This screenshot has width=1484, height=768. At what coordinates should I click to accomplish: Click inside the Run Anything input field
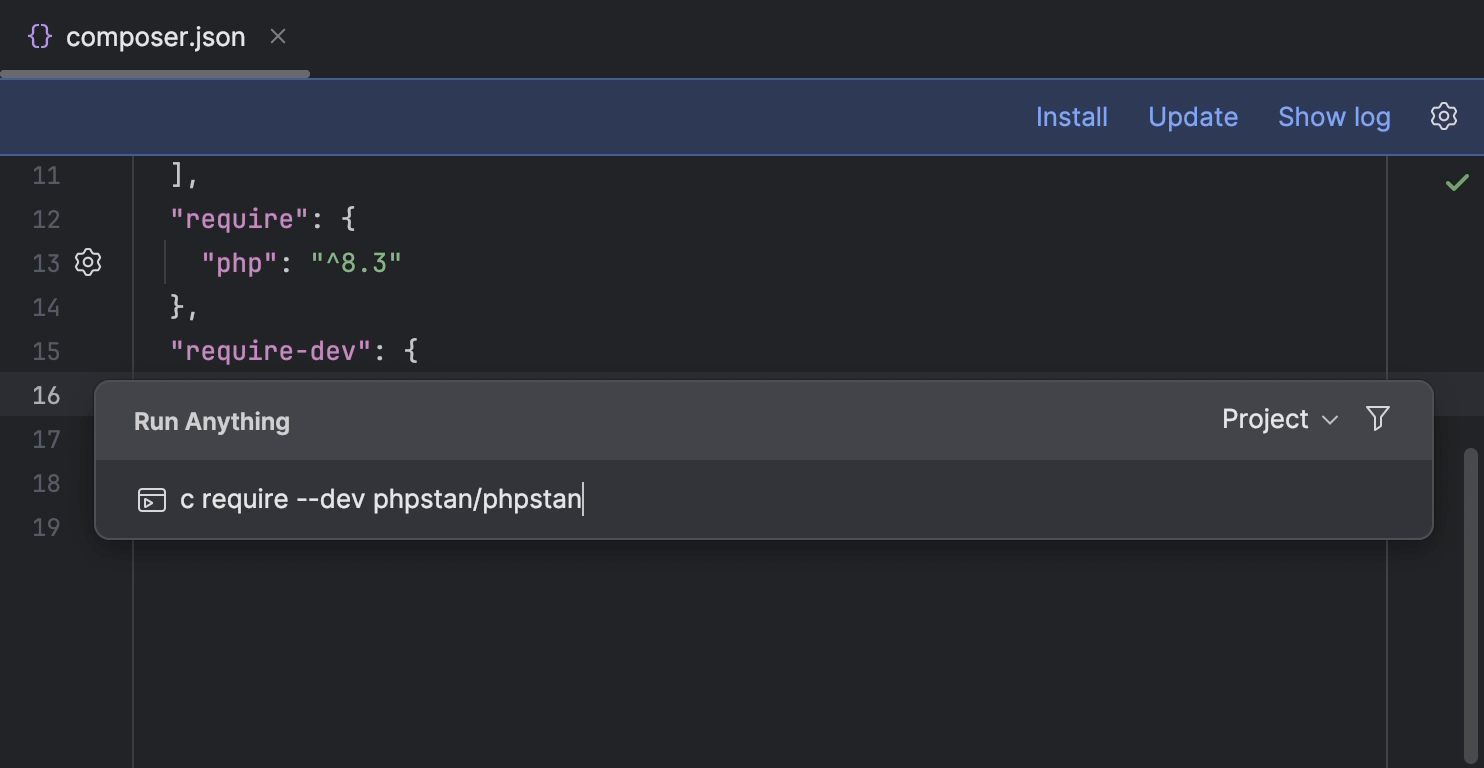[700, 499]
